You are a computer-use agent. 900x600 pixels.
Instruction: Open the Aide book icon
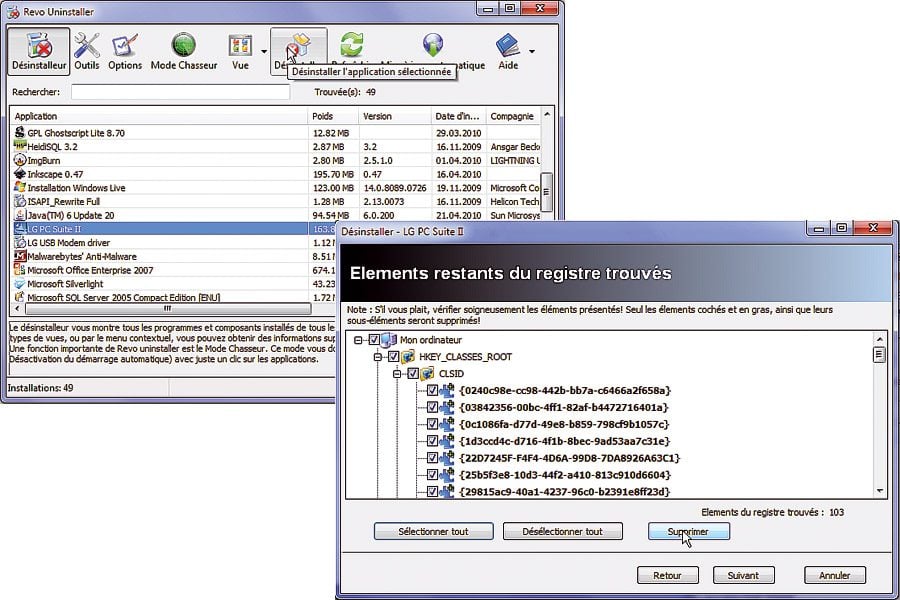point(507,46)
